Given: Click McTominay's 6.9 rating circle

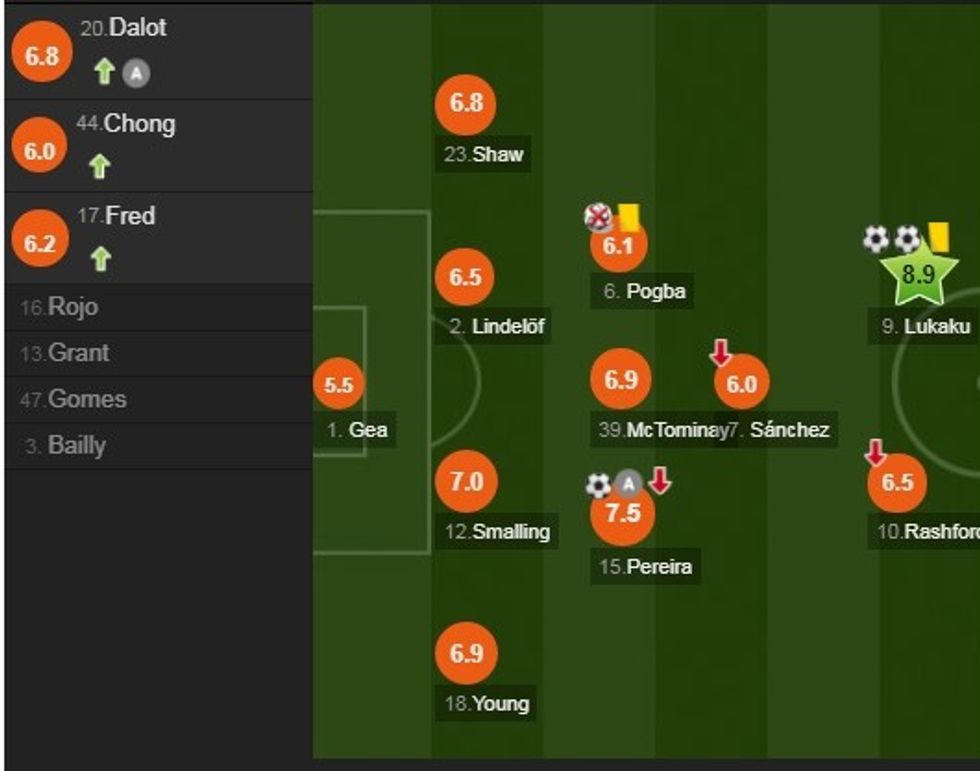Looking at the screenshot, I should (x=621, y=380).
